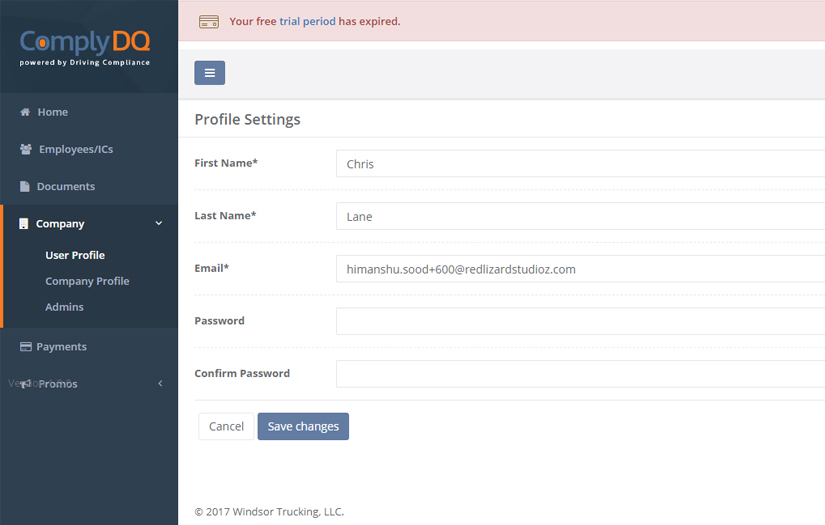
Task: Toggle sidebar with the hamburger menu button
Action: (209, 72)
